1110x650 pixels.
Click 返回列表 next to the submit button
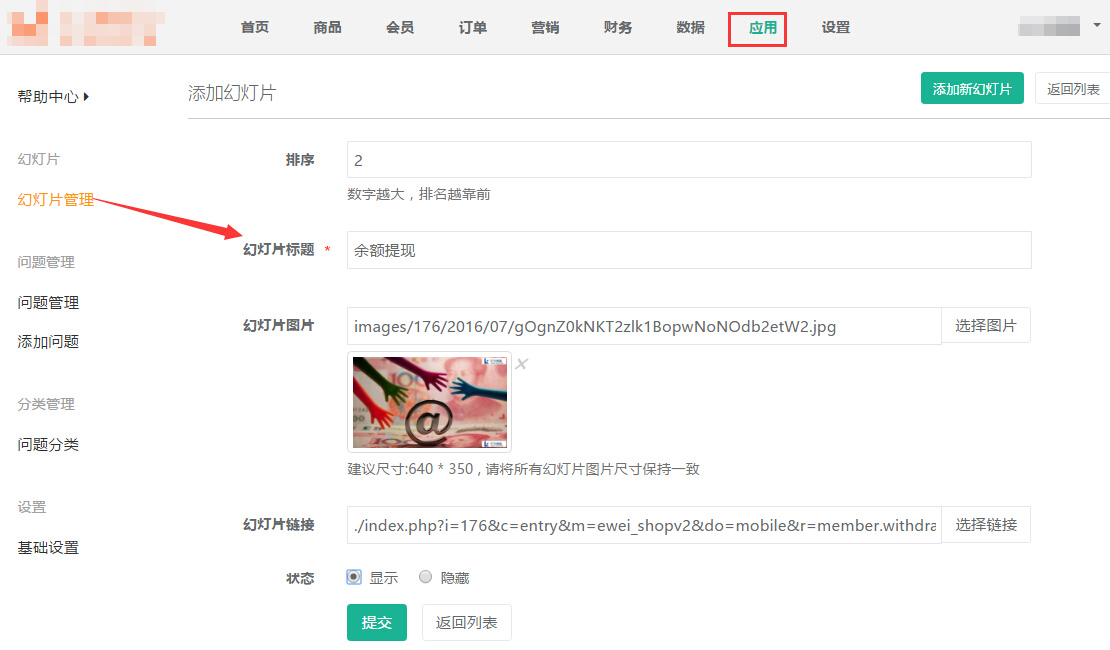(x=466, y=622)
